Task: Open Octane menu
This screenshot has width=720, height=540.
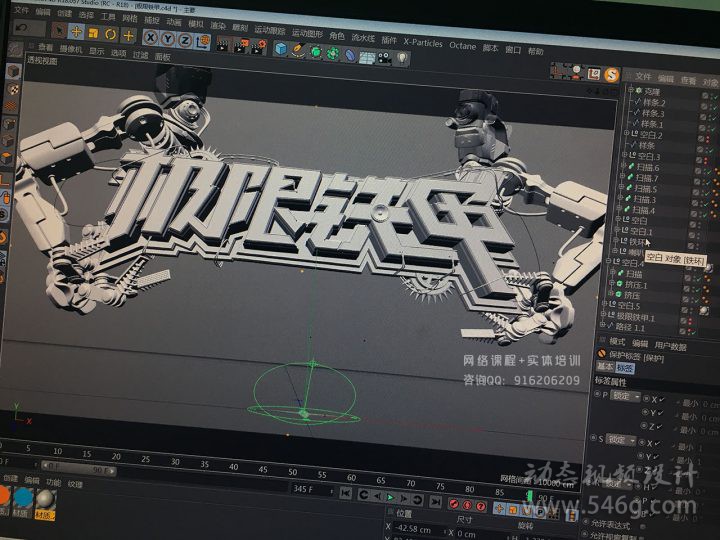Action: click(x=462, y=45)
